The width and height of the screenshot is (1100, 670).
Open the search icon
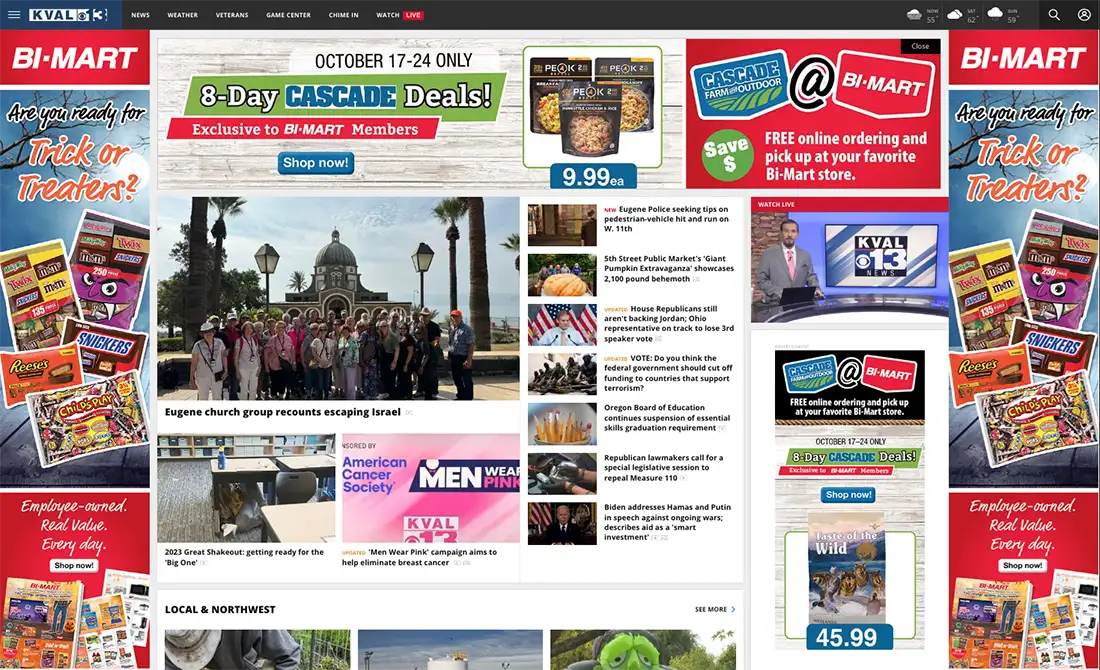coord(1054,15)
